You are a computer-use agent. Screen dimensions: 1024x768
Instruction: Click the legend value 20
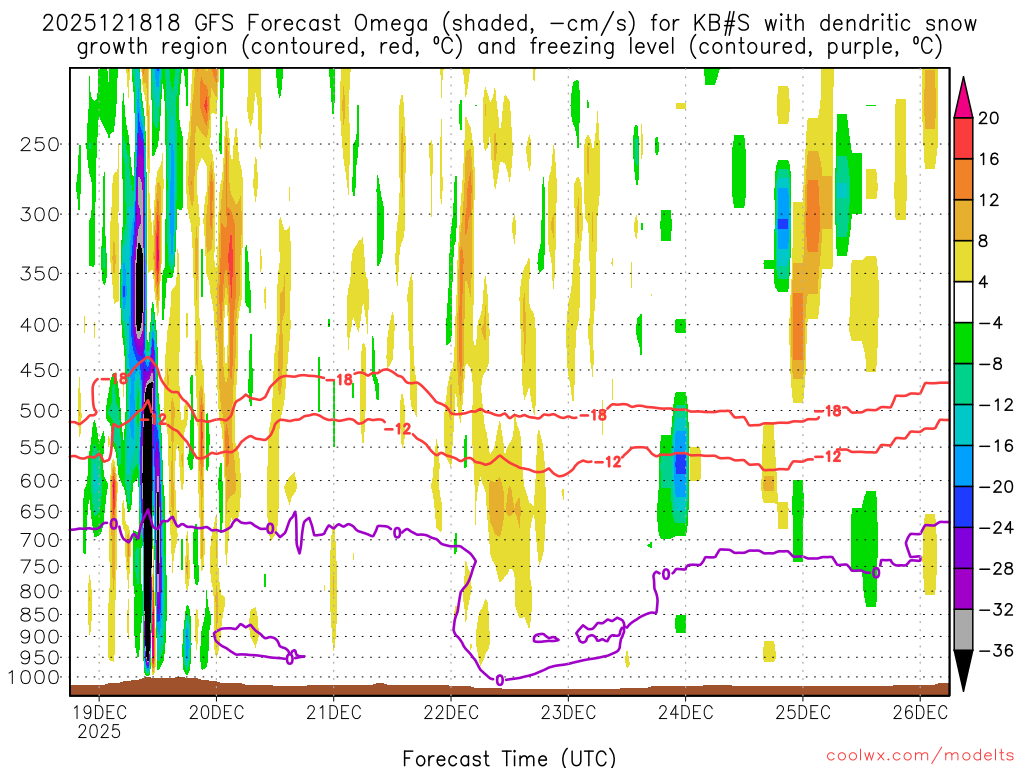pyautogui.click(x=989, y=118)
